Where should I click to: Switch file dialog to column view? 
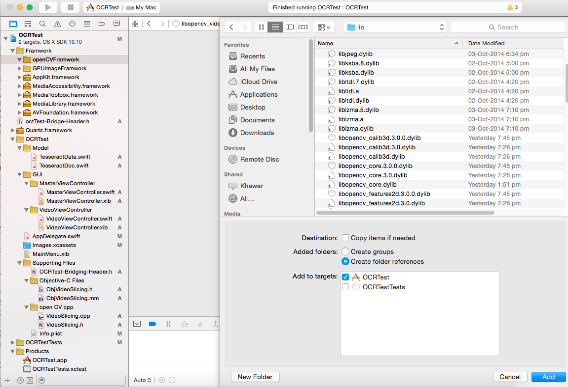(290, 27)
